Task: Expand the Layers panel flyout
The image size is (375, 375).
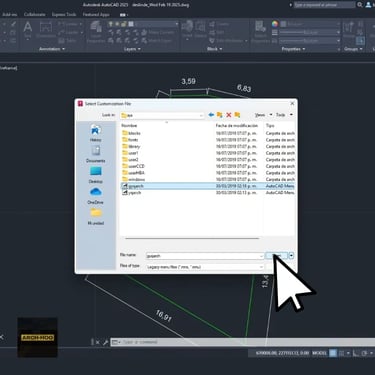Action: click(x=132, y=49)
